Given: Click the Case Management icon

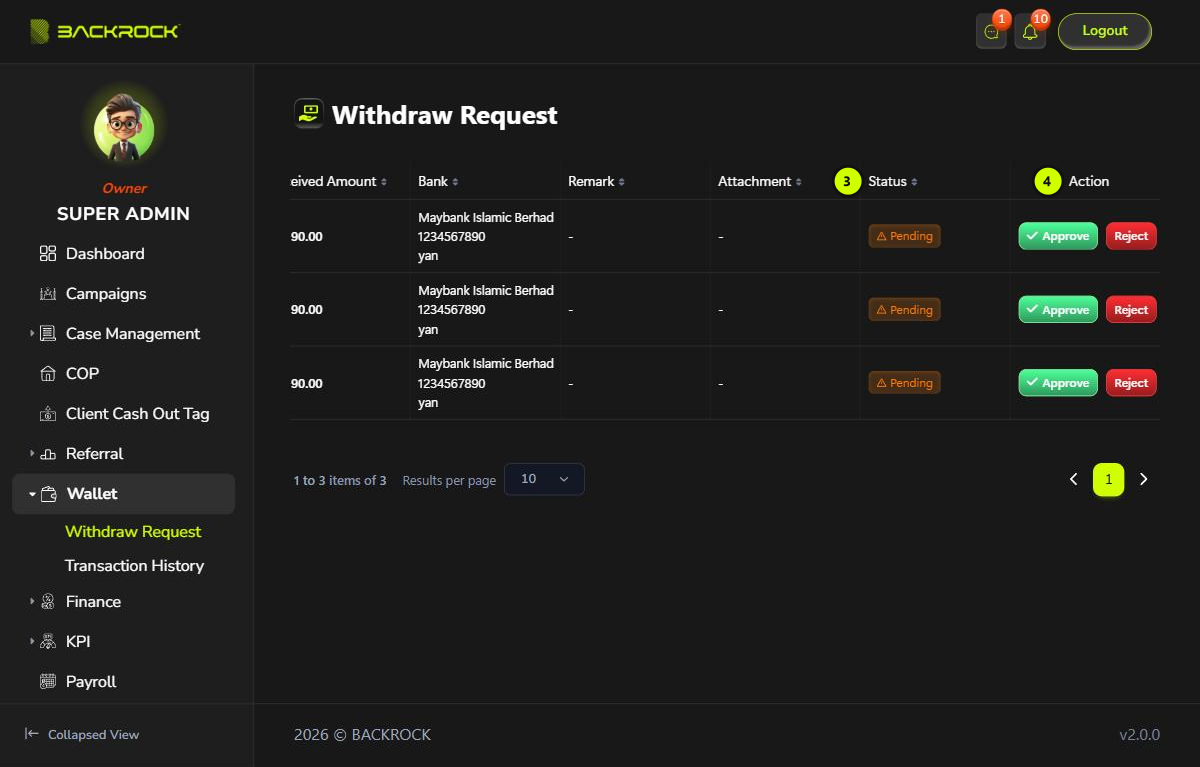Looking at the screenshot, I should click(48, 334).
